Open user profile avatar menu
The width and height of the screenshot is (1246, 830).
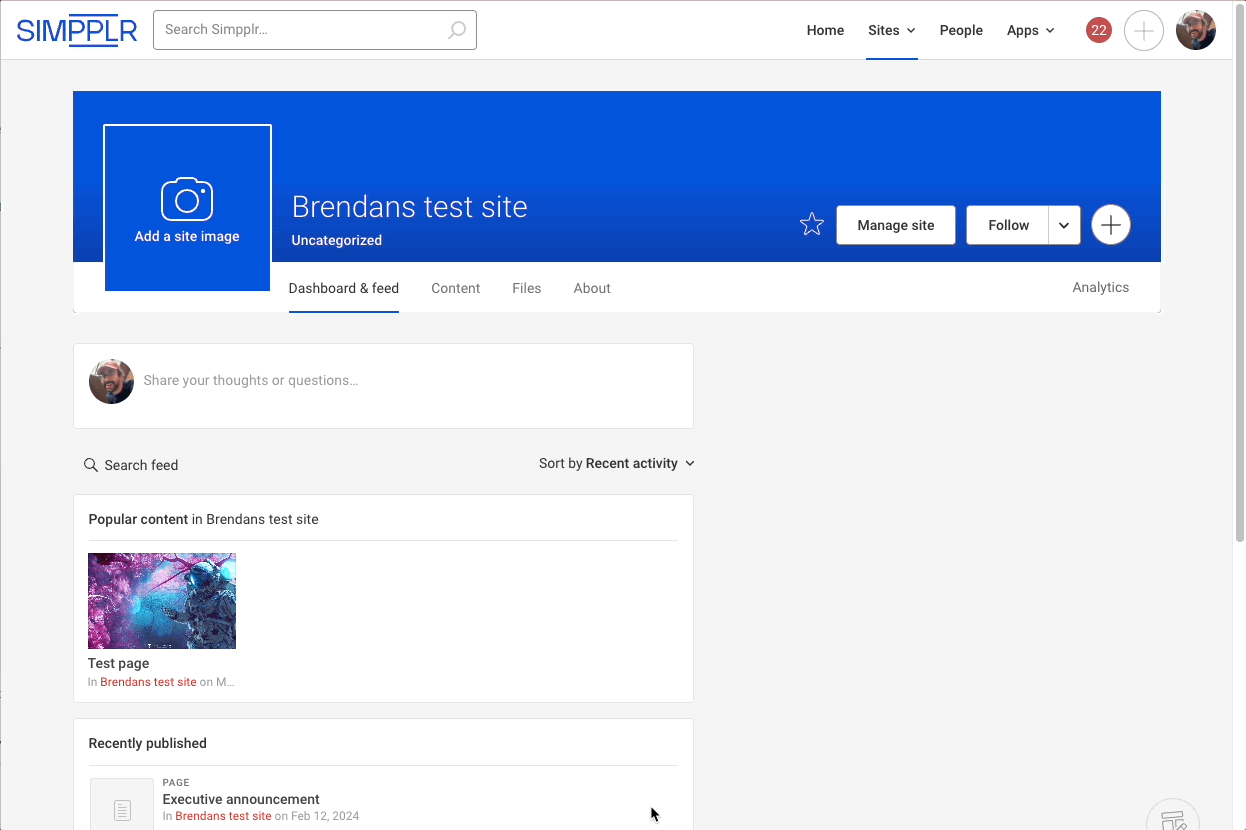(x=1195, y=30)
